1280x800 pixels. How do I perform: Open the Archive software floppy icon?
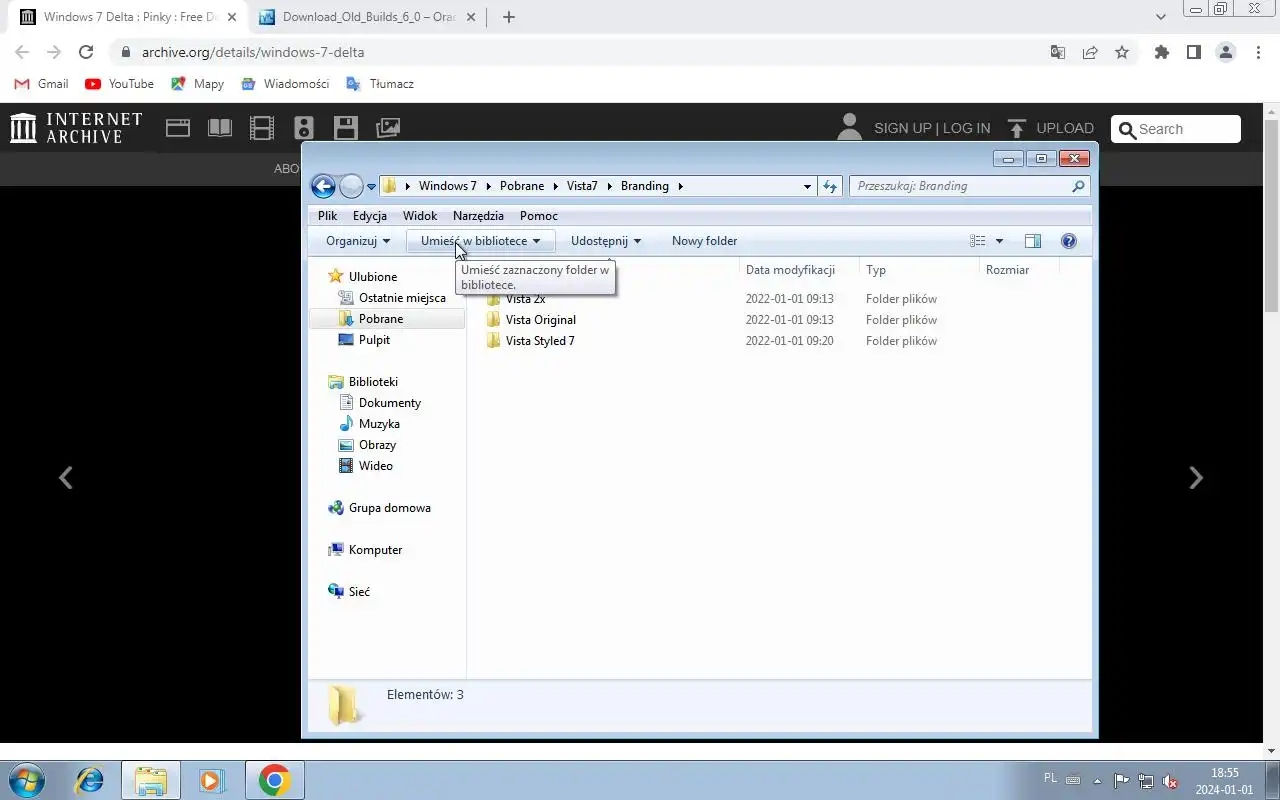pyautogui.click(x=346, y=128)
